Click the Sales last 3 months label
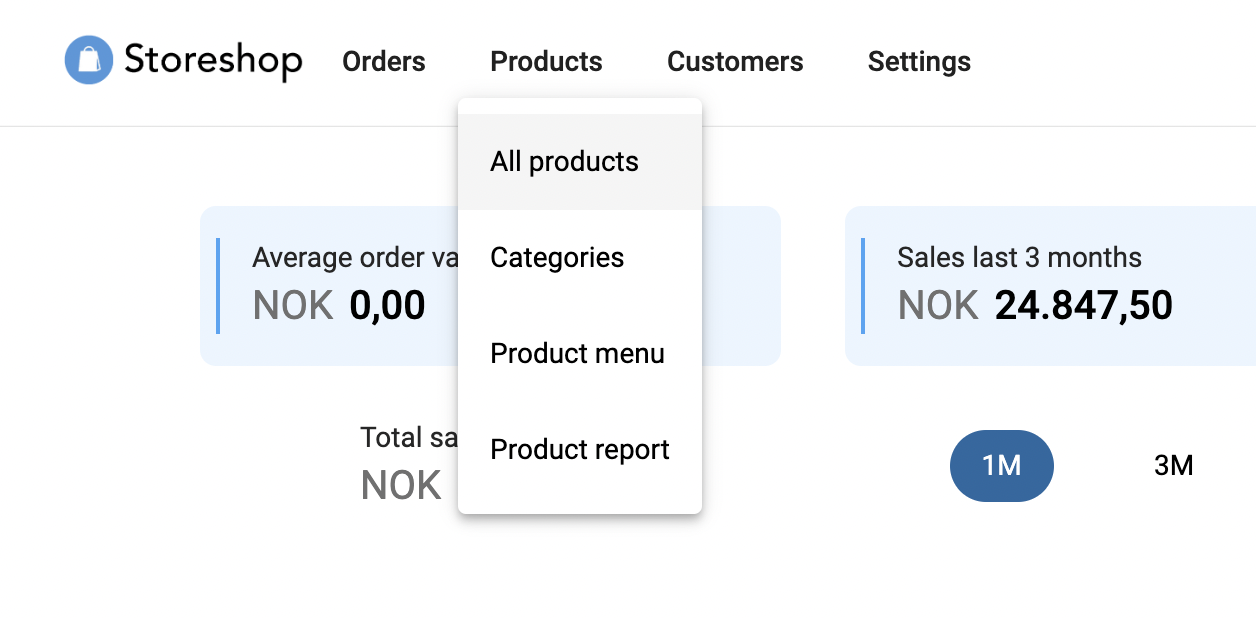Viewport: 1256px width, 618px height. point(1019,258)
